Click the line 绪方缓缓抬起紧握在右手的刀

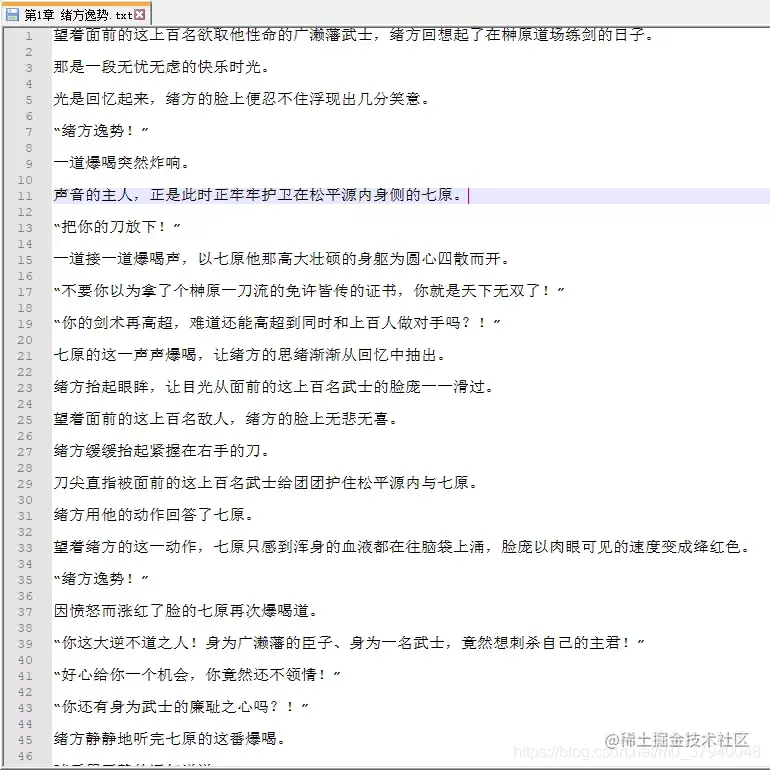tap(162, 451)
